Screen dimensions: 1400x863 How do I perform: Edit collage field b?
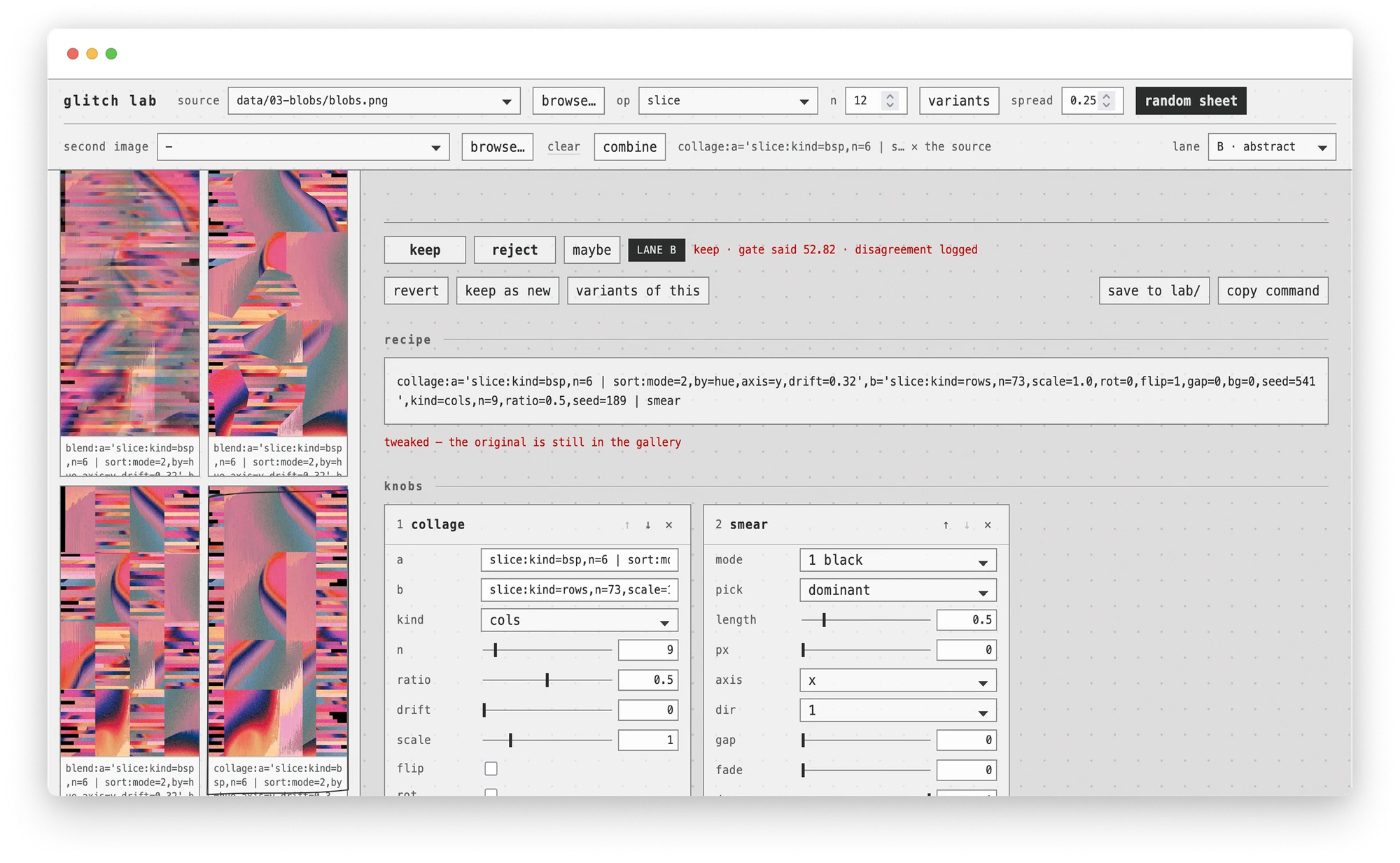coord(580,590)
